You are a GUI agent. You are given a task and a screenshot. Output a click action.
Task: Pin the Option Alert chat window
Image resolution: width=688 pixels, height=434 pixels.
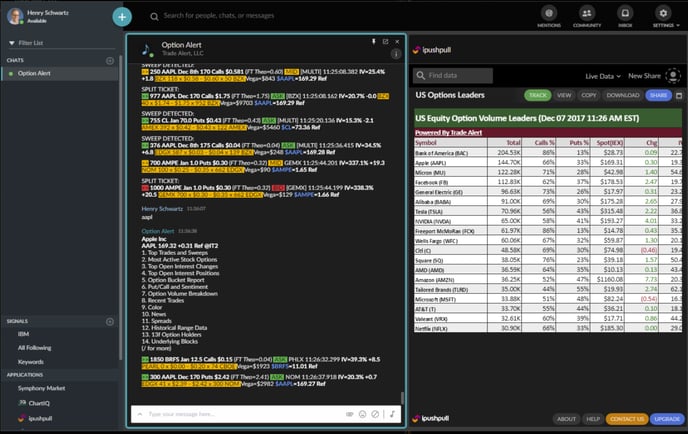(374, 42)
